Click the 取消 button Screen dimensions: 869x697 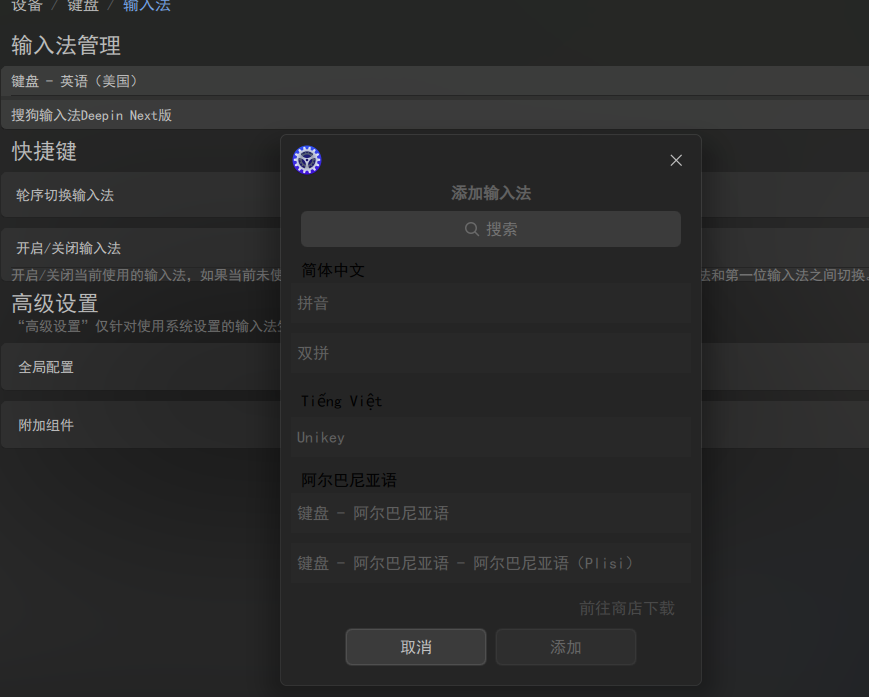point(416,647)
